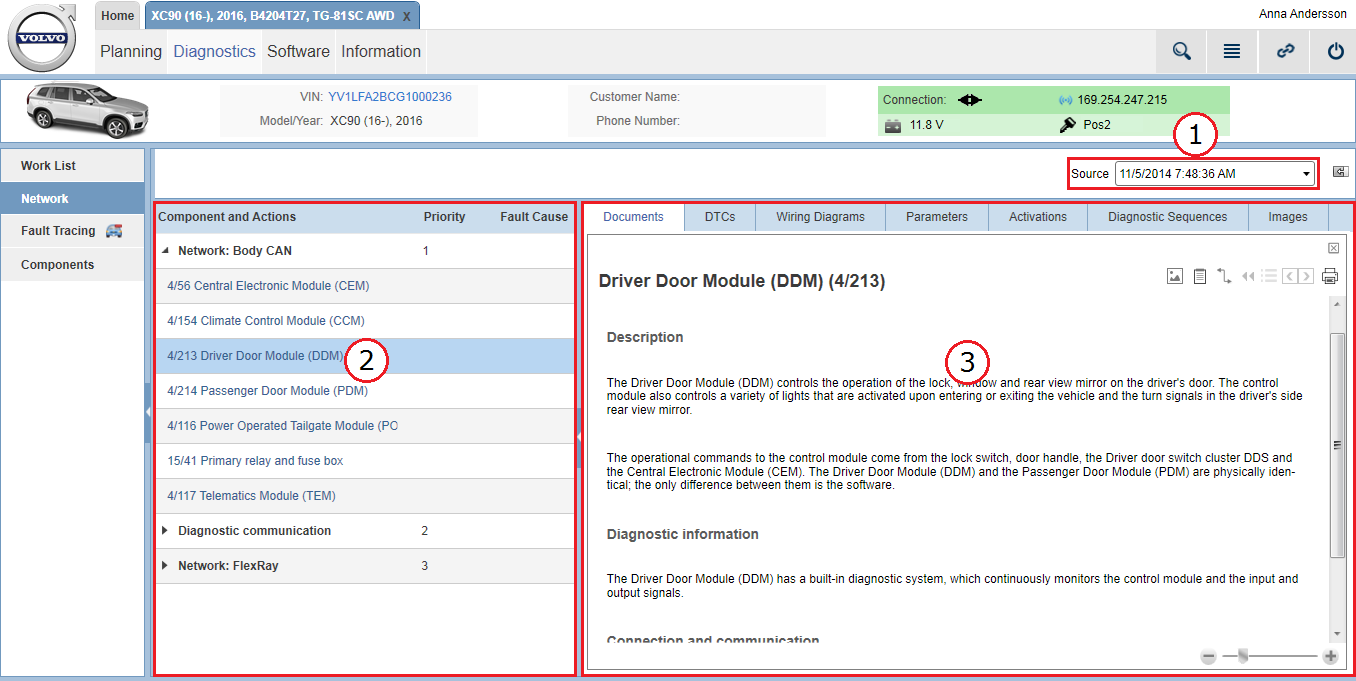Open the Diagnostic Sequences tab
The image size is (1356, 681).
(1168, 217)
